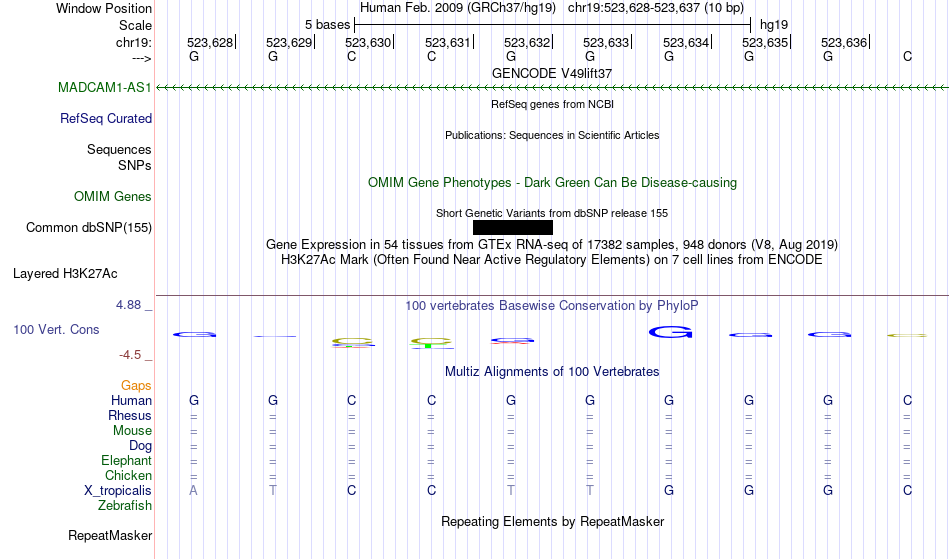The width and height of the screenshot is (950, 559).
Task: Click the SNPs track label
Action: point(135,165)
